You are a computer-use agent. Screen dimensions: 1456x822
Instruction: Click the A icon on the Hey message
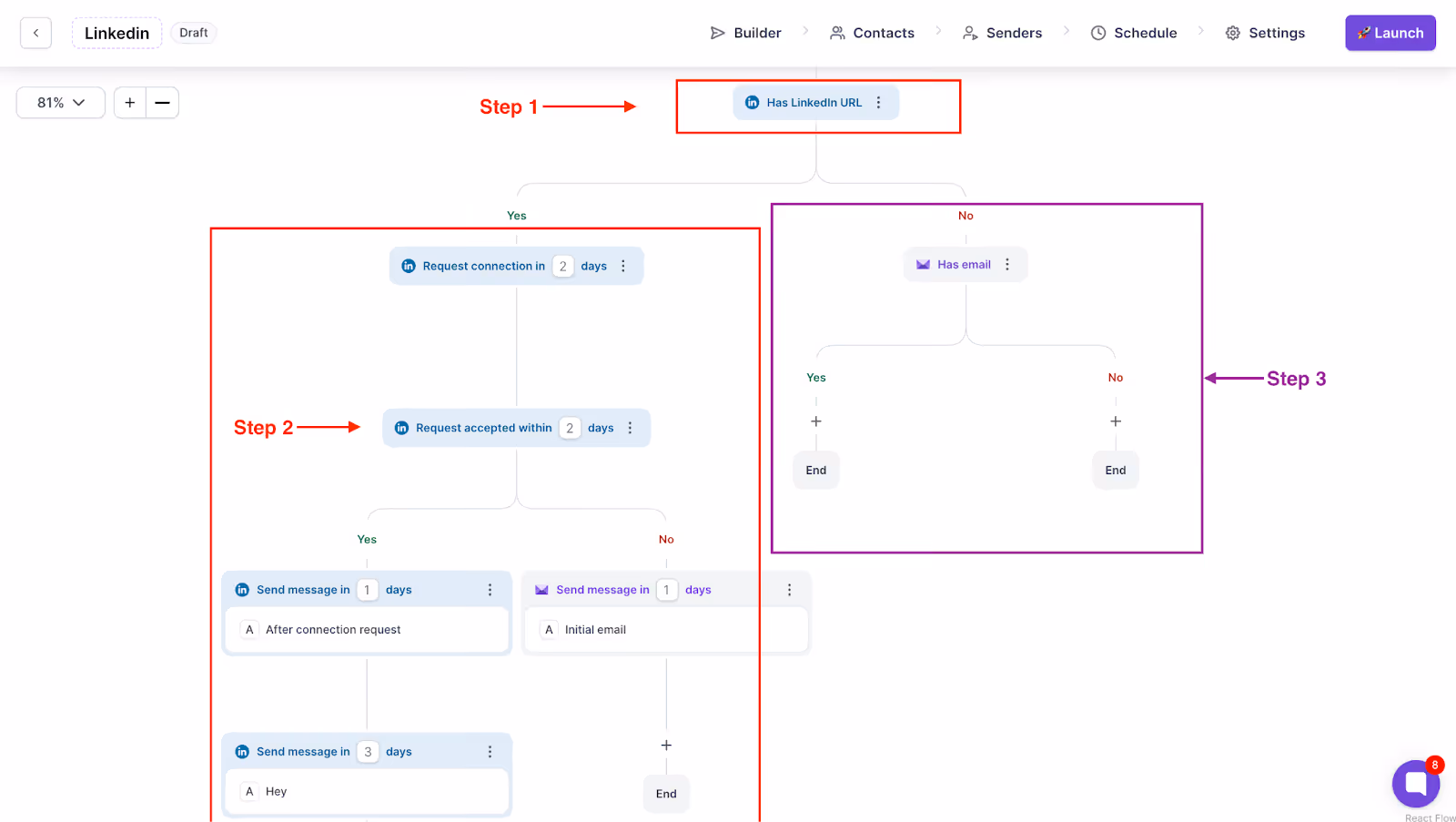pyautogui.click(x=249, y=791)
